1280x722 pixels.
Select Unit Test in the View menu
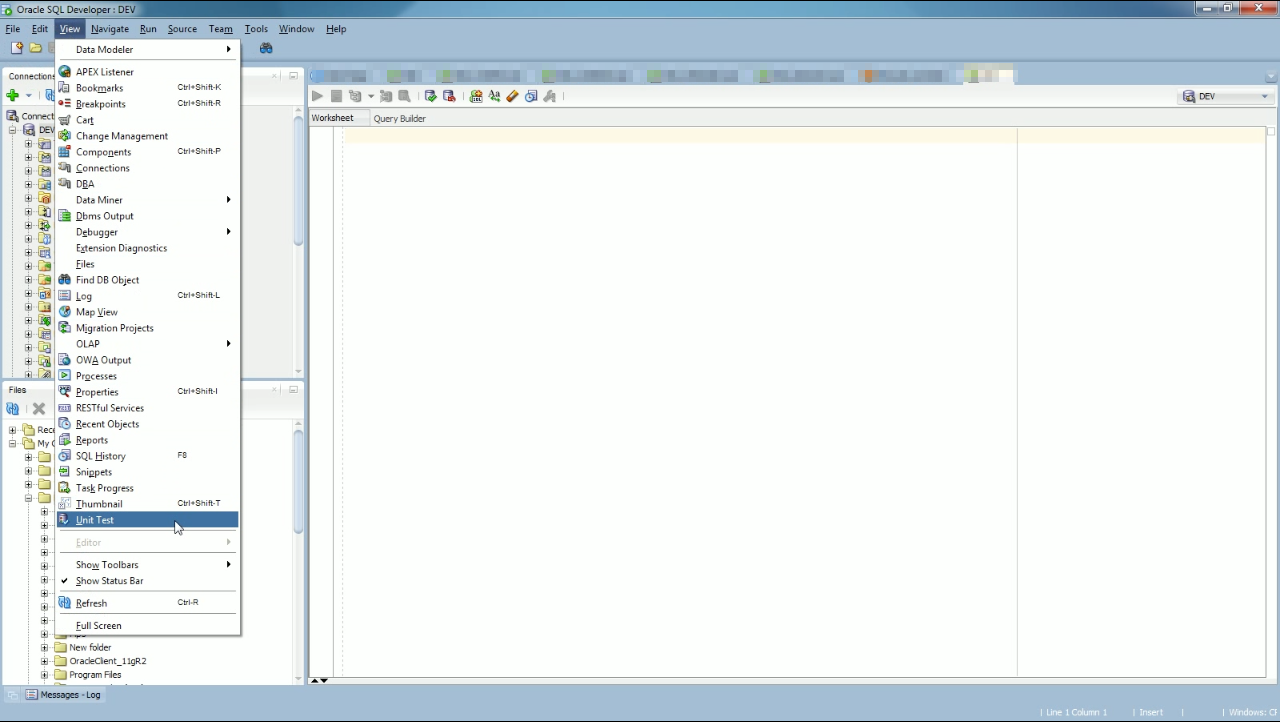click(148, 520)
